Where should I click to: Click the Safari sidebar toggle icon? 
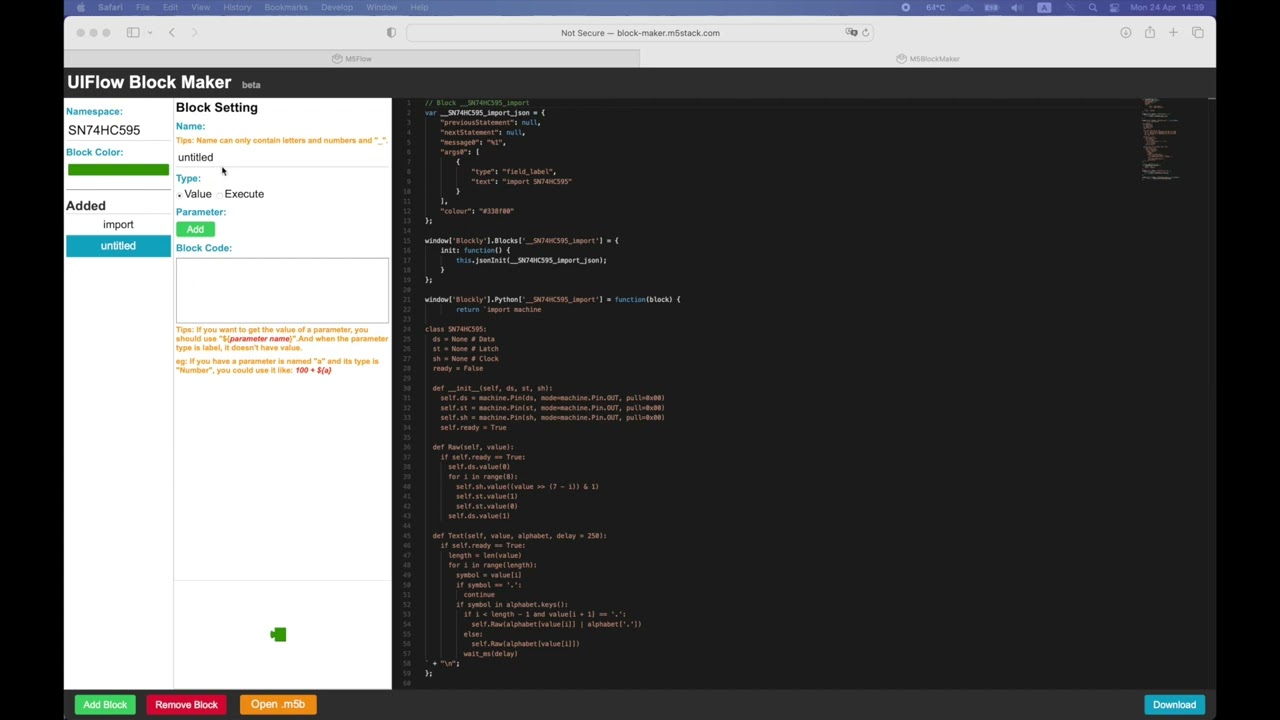(133, 32)
